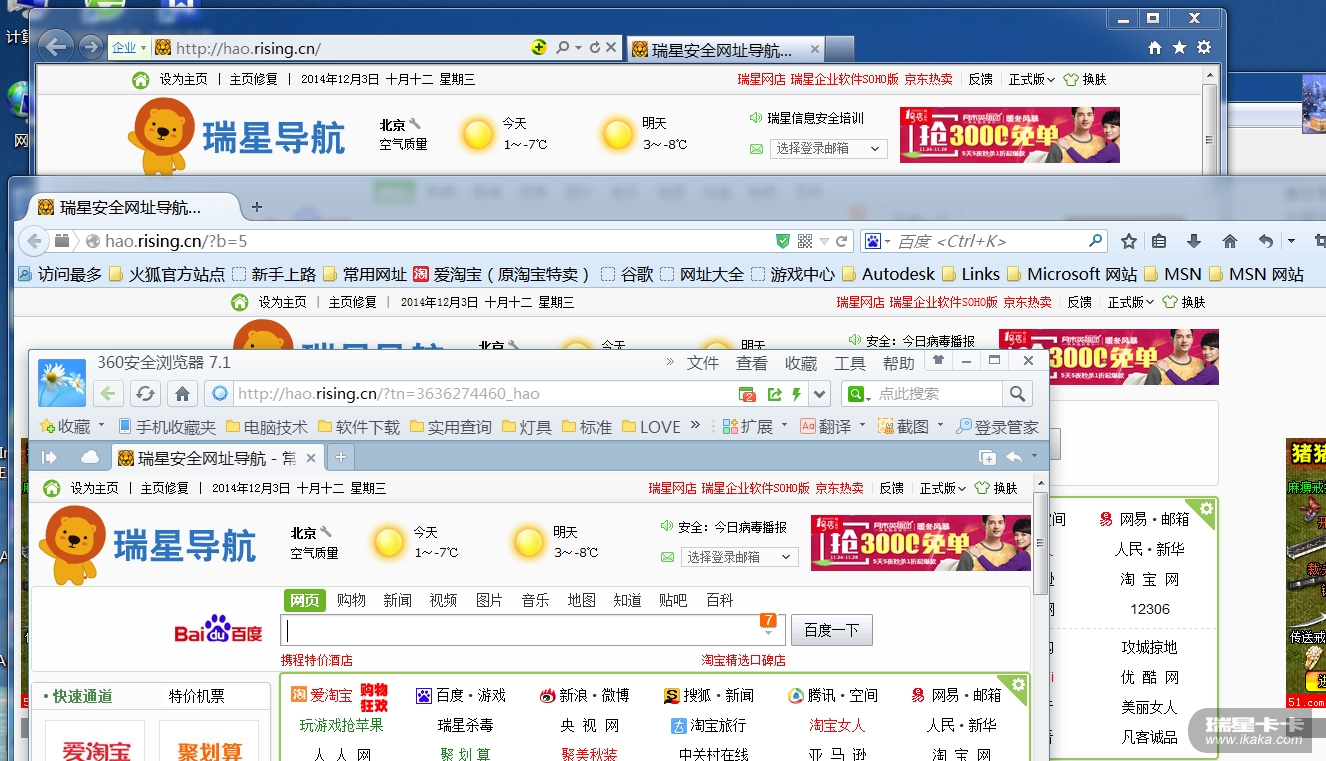Screen dimensions: 1326x761
Task: Open the 电脑技术 bookmark folder in 360 browser
Action: (266, 426)
